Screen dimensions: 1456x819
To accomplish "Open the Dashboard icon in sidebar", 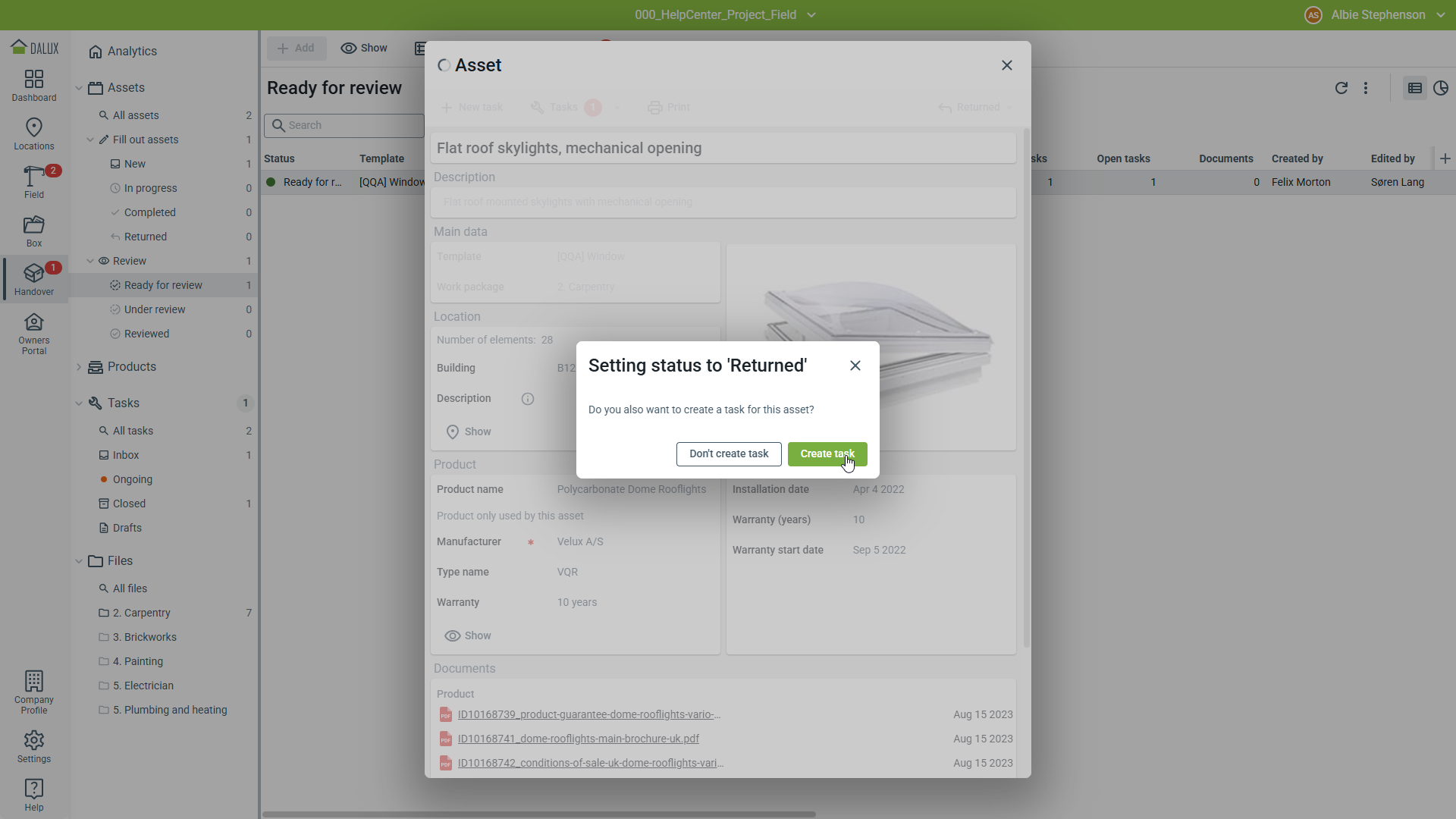I will coord(34,85).
